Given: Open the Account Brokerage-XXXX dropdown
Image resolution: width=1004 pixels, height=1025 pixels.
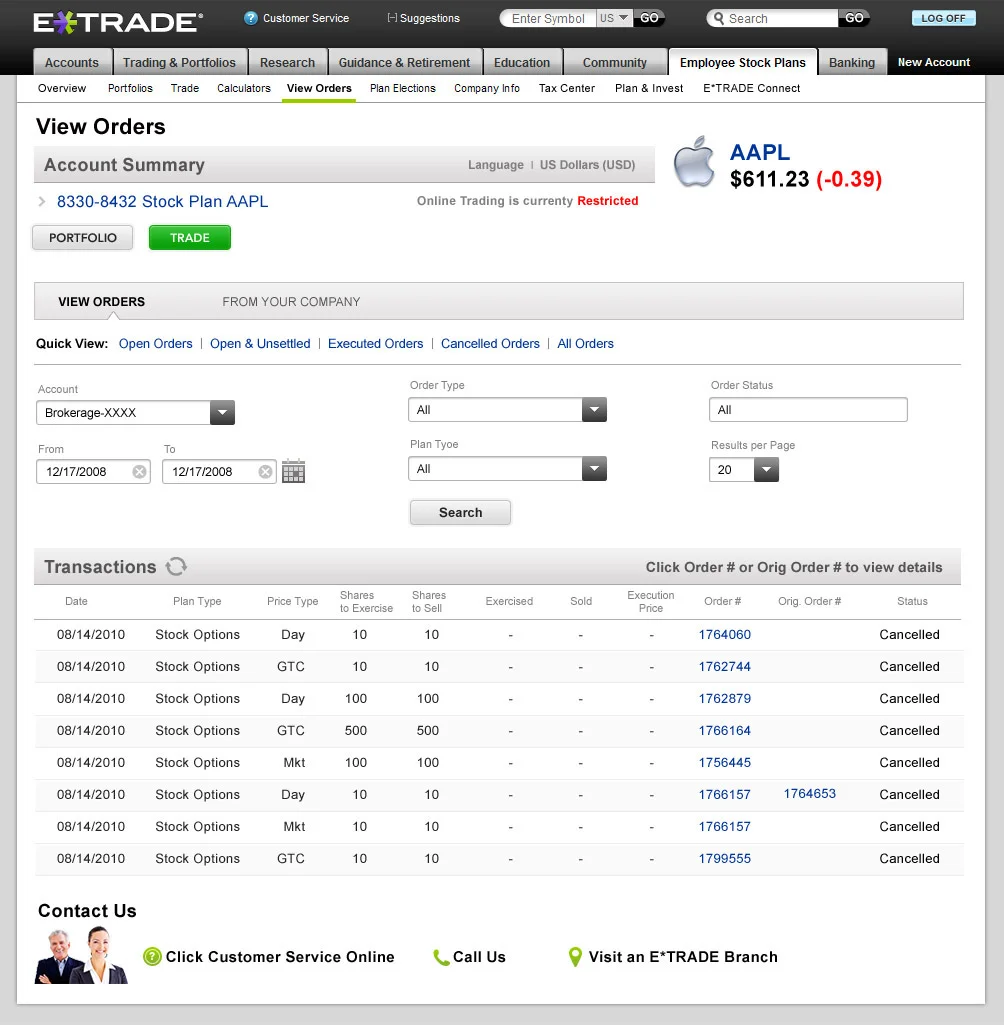Looking at the screenshot, I should 222,412.
